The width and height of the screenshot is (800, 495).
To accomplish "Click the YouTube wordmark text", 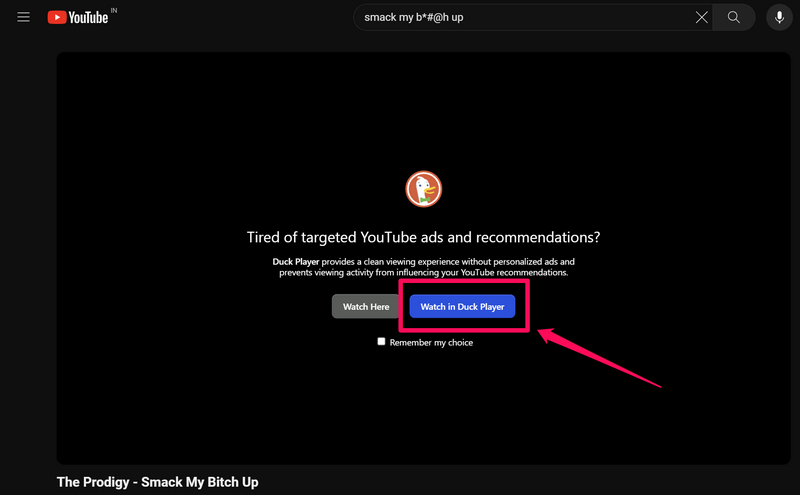I will click(89, 17).
